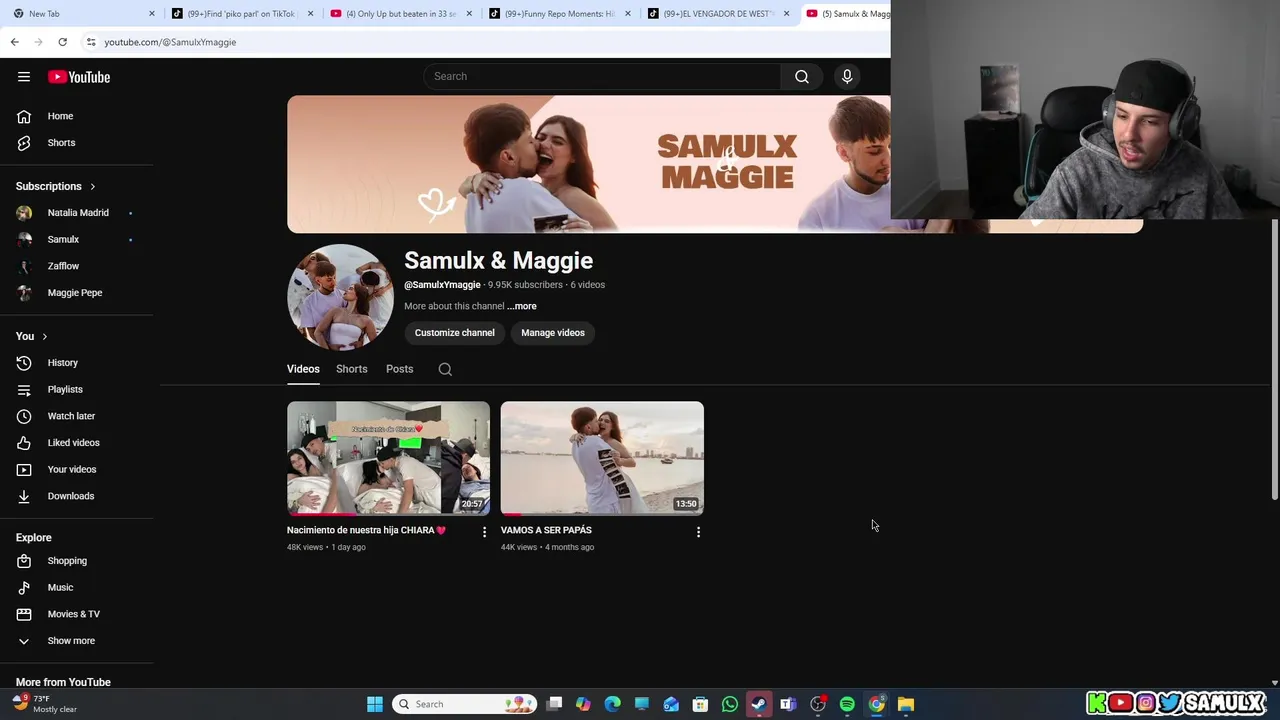Expand the You section chevron
The image size is (1280, 720).
[44, 337]
